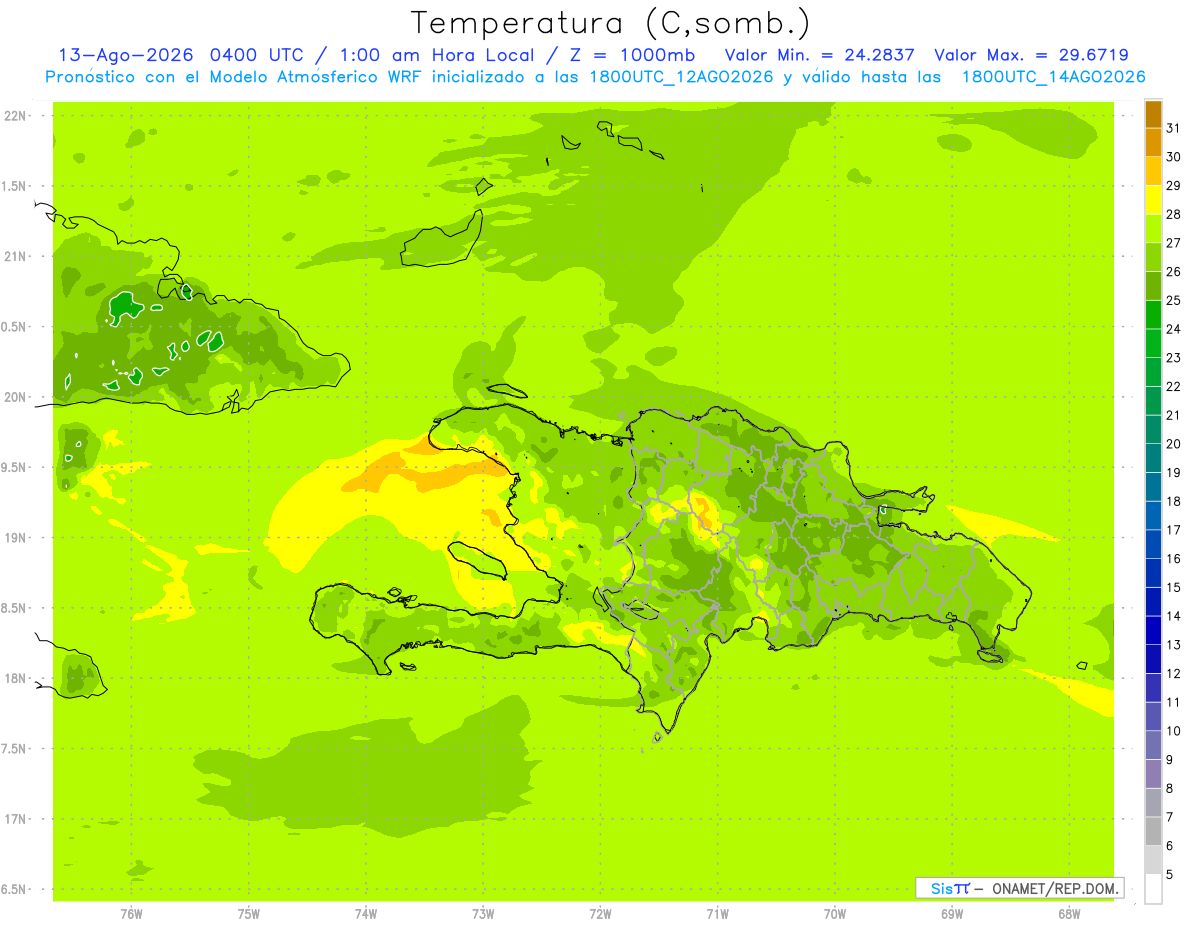Click the colorbar swatch between 25 and 26

[1153, 286]
